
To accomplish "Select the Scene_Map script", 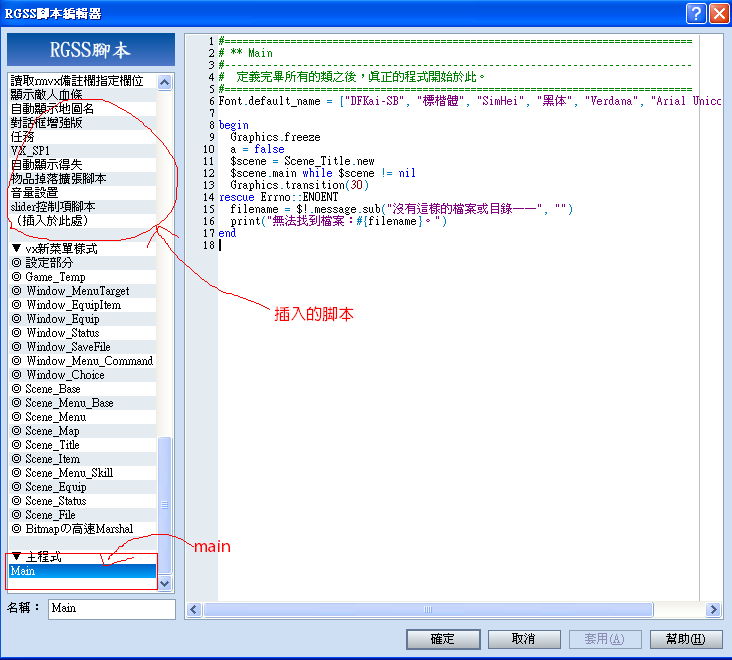I will [x=83, y=431].
